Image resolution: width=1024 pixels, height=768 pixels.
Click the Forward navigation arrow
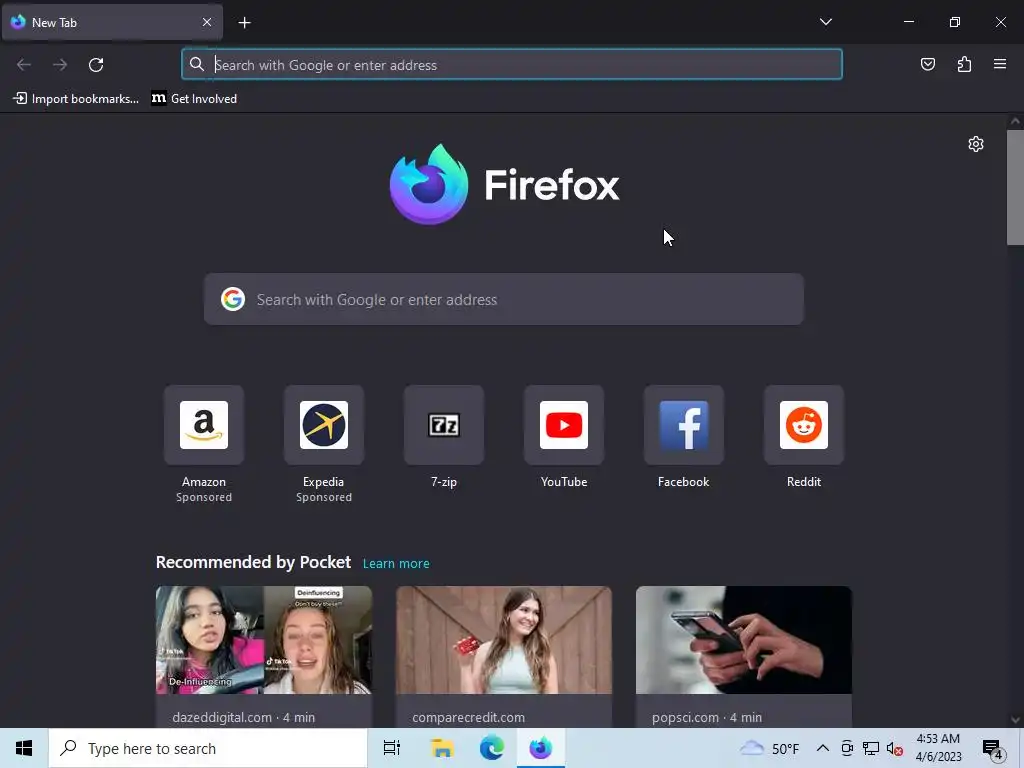[x=60, y=65]
